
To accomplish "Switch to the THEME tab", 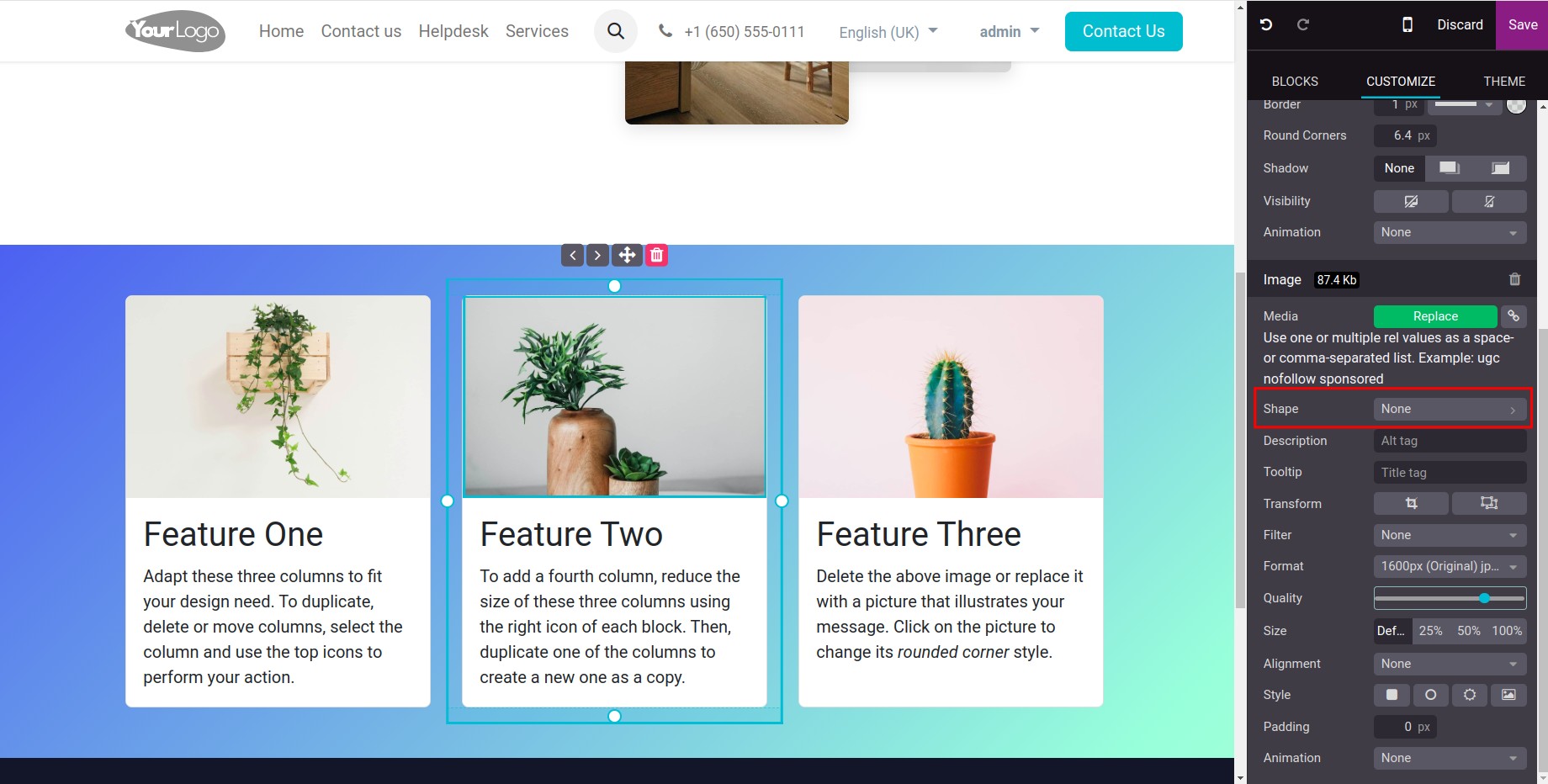I will [1504, 82].
